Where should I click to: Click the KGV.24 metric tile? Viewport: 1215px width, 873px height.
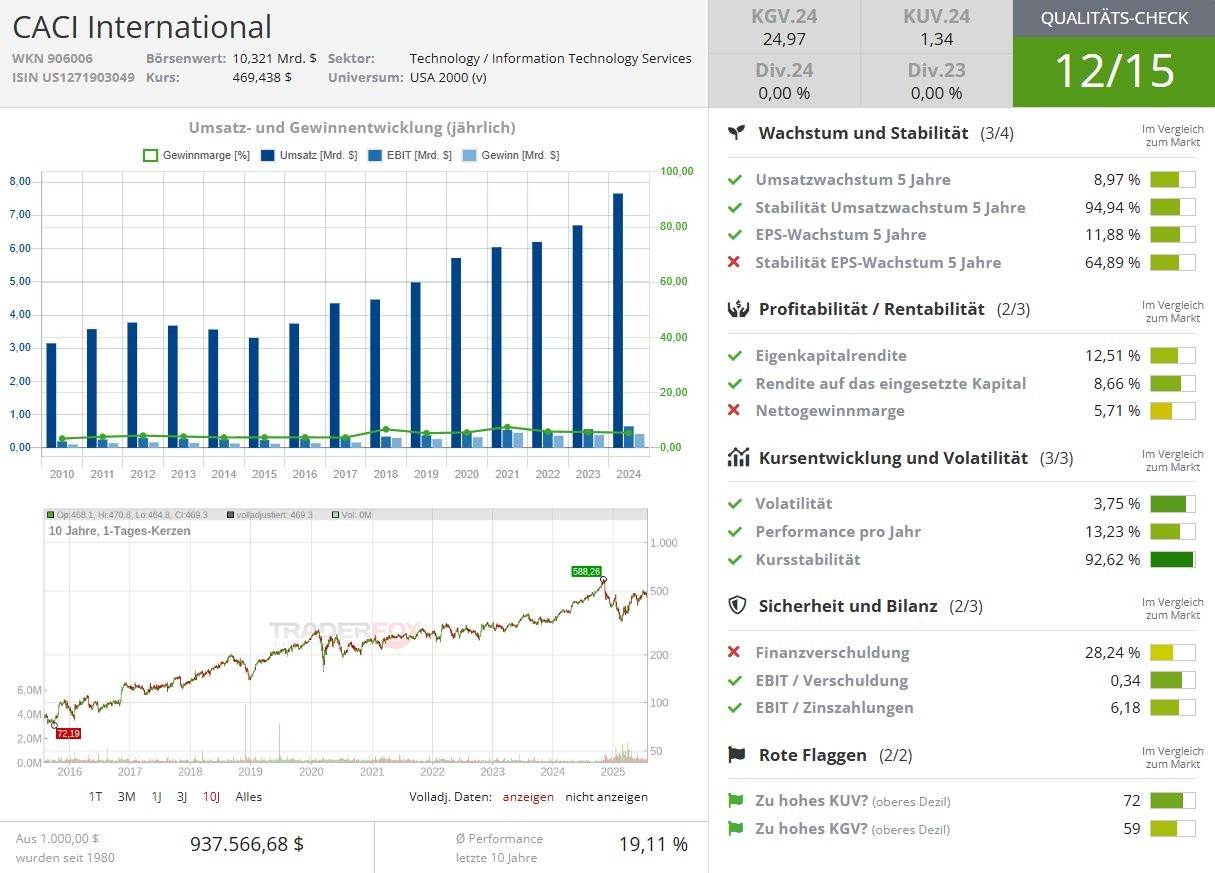click(784, 27)
